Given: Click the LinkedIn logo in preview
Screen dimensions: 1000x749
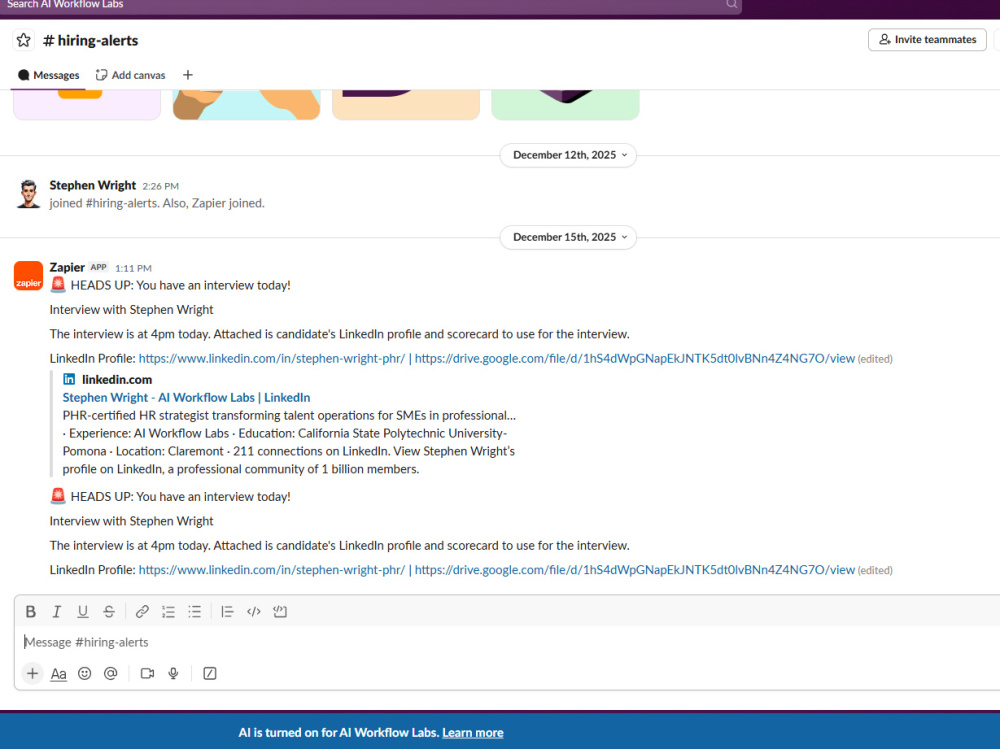Looking at the screenshot, I should (69, 380).
